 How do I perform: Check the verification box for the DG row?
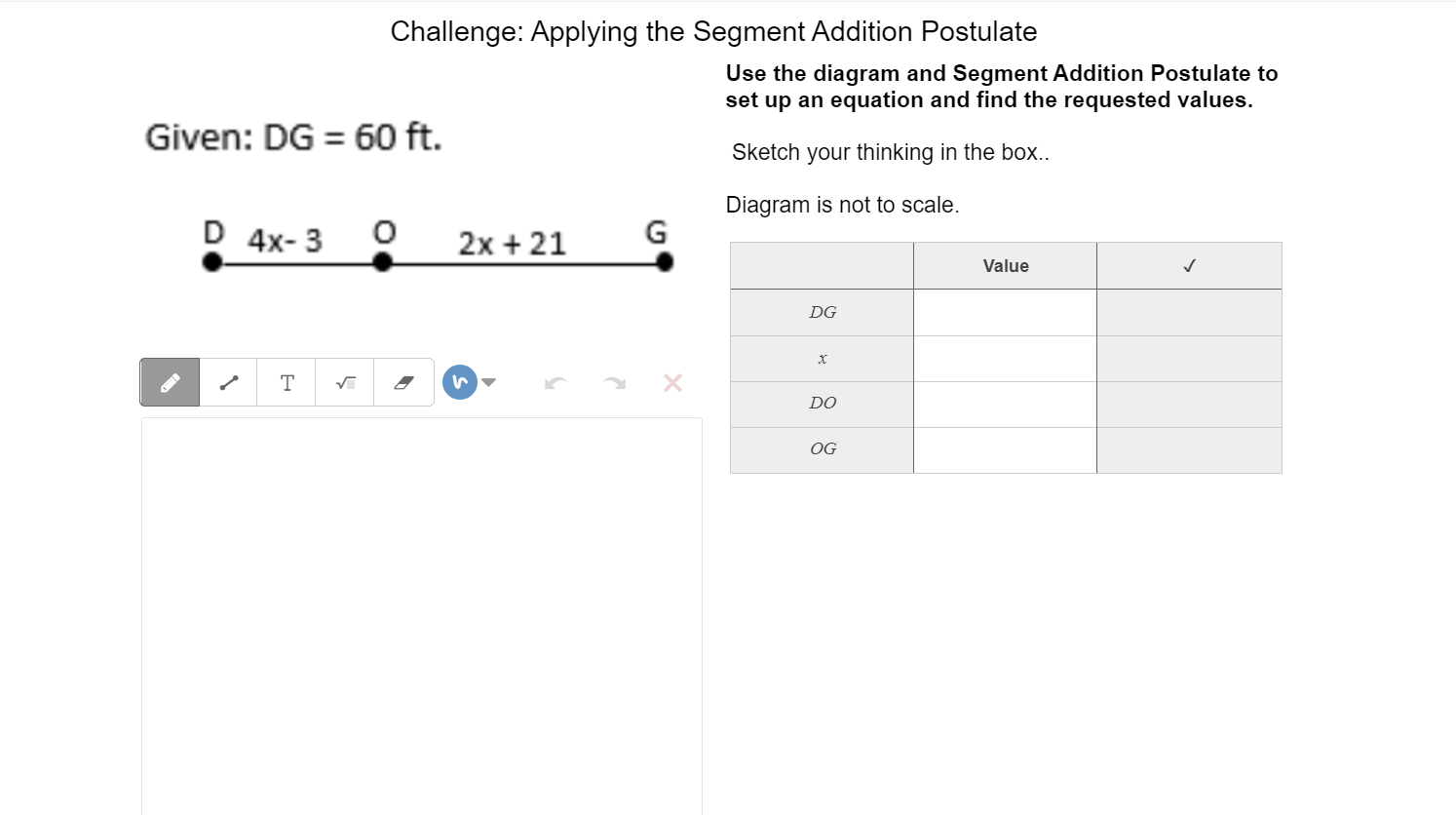coord(1189,312)
